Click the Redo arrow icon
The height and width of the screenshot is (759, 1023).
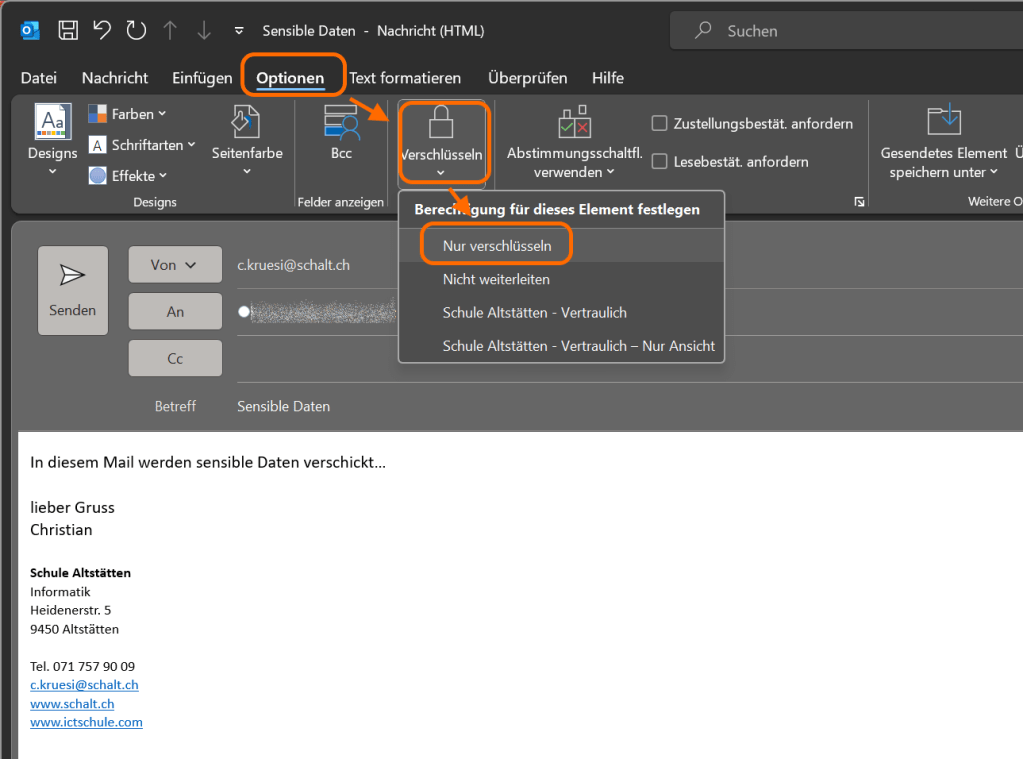click(136, 31)
